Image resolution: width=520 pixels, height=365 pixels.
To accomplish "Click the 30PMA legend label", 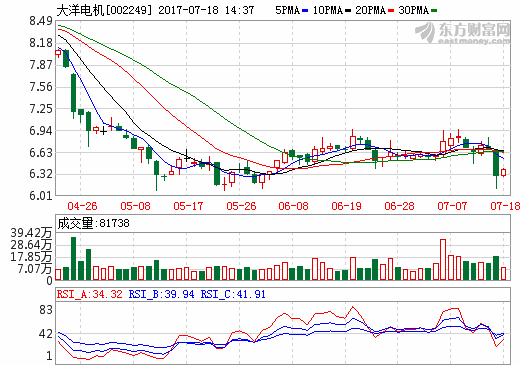I will tap(414, 10).
